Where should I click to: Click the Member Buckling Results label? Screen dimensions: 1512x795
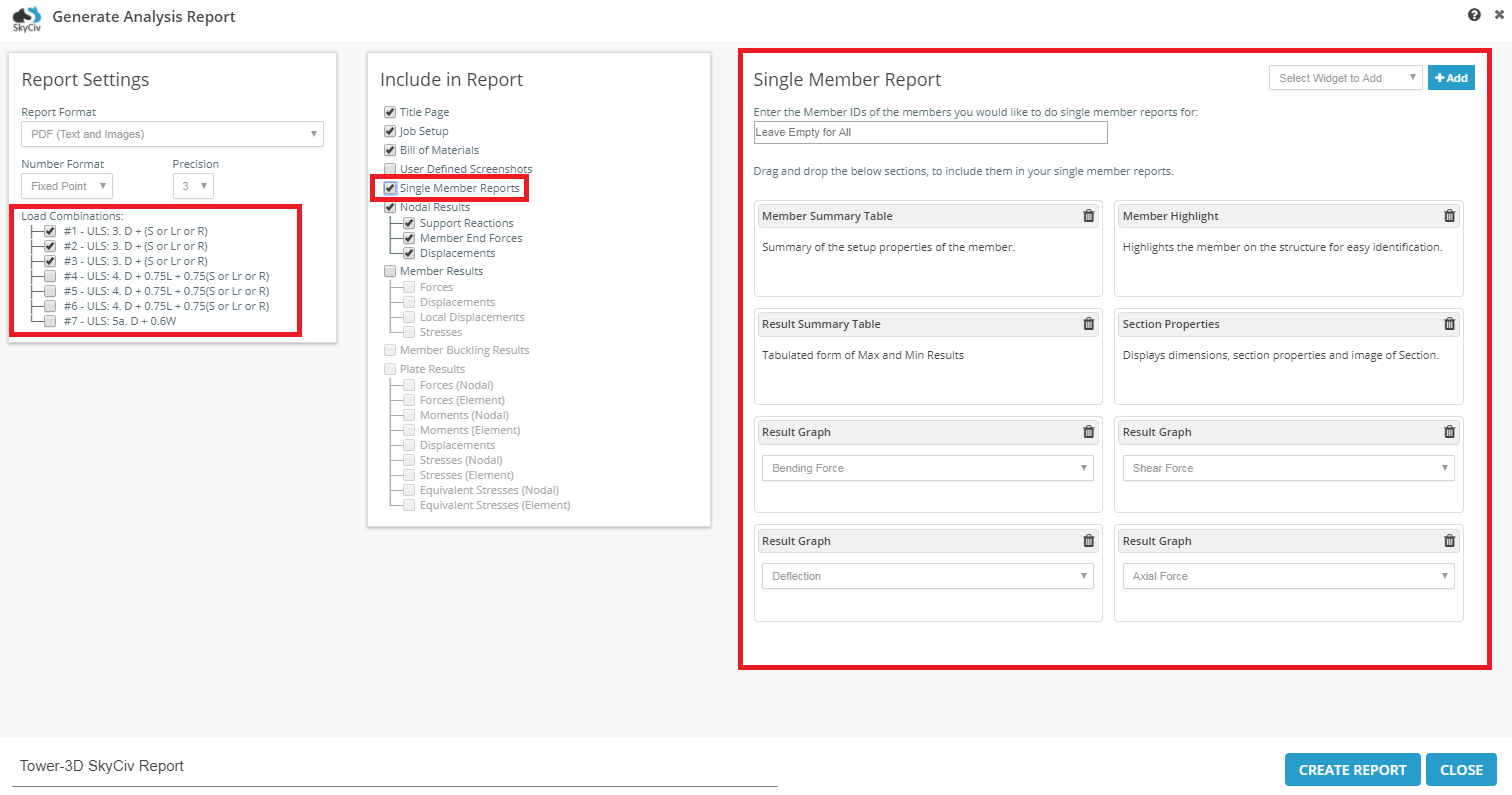464,350
